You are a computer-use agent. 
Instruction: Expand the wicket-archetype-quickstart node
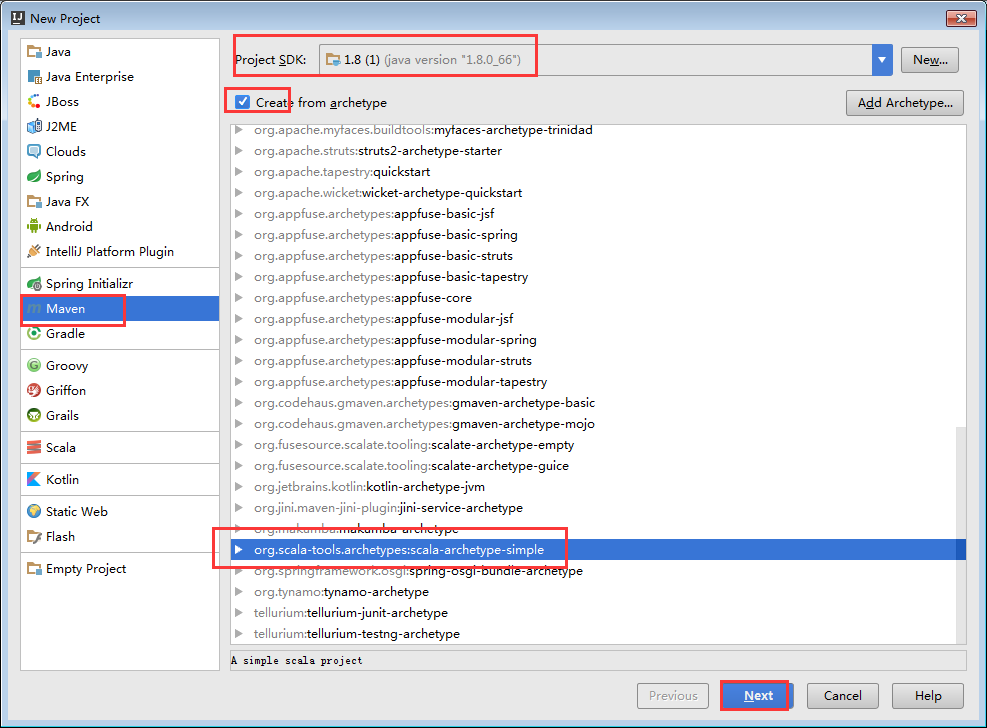[x=239, y=193]
